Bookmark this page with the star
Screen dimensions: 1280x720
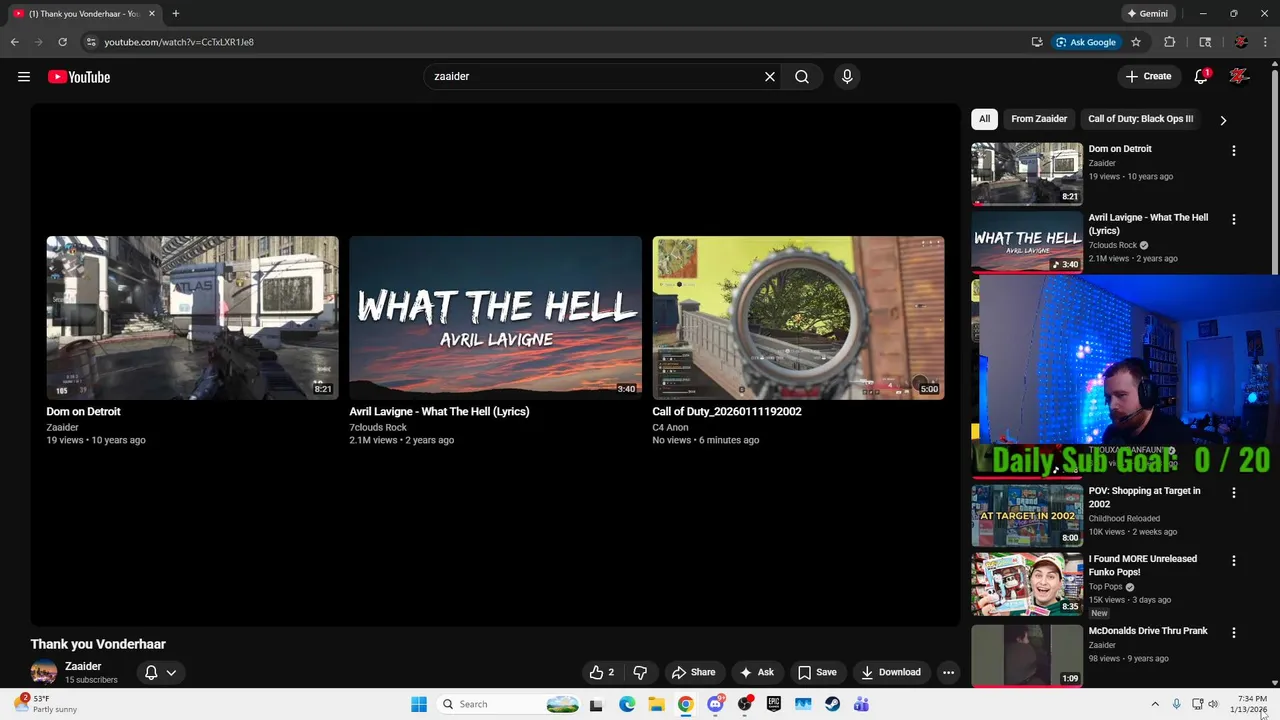click(1136, 42)
